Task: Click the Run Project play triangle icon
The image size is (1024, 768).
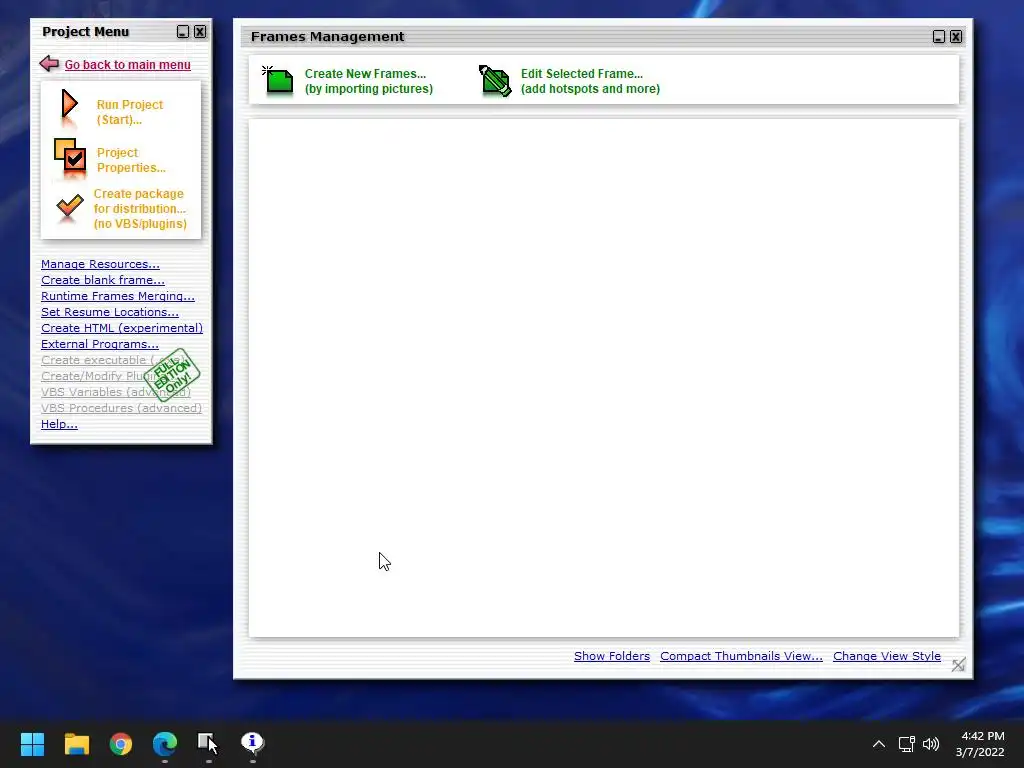Action: coord(69,104)
